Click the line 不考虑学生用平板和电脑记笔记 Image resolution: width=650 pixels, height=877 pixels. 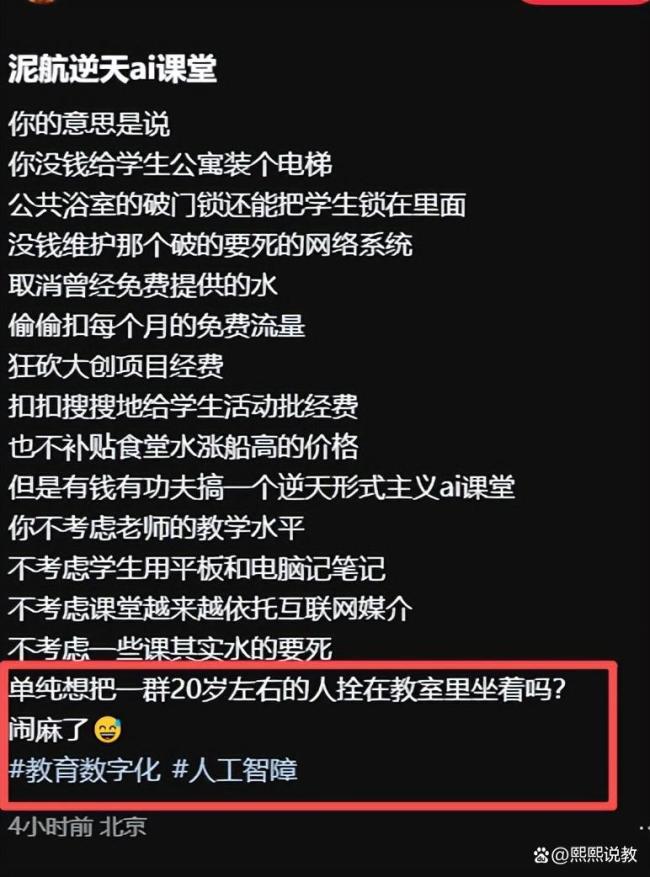click(x=197, y=568)
